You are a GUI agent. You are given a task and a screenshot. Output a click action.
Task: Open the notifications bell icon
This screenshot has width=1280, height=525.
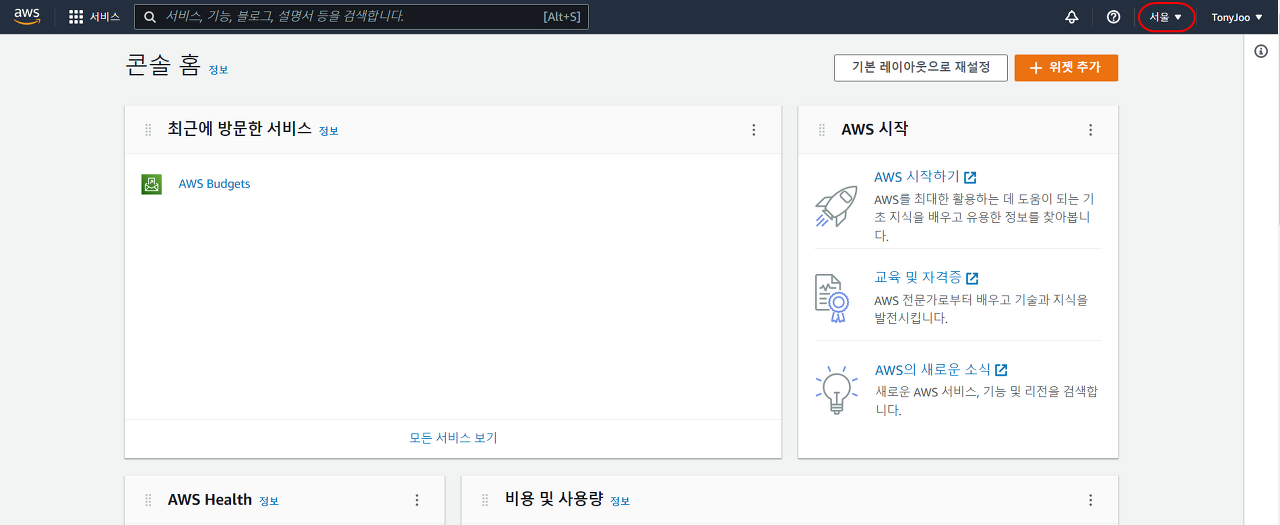click(x=1072, y=17)
